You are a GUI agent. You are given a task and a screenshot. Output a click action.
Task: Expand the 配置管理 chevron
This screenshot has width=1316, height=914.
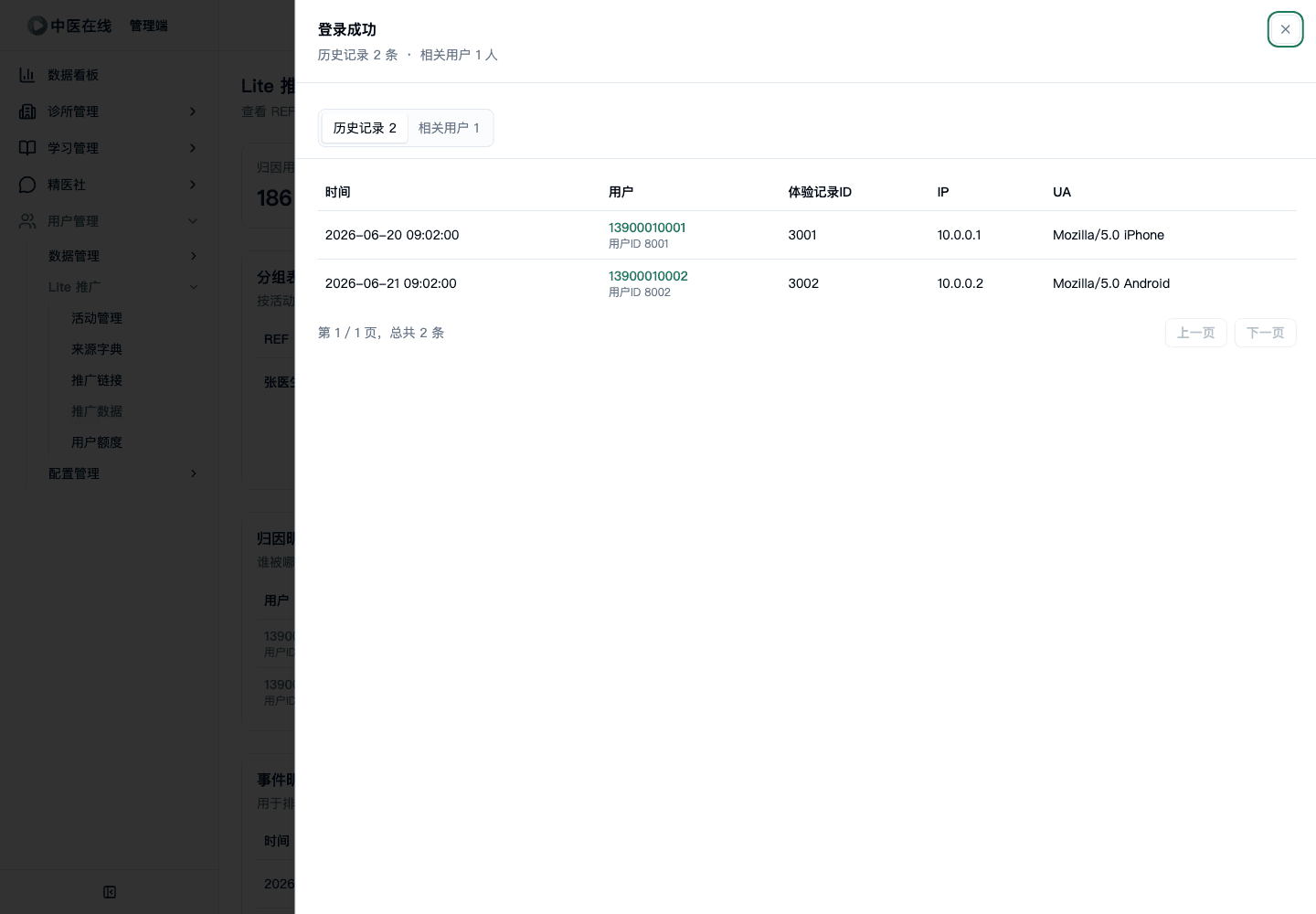pos(193,473)
